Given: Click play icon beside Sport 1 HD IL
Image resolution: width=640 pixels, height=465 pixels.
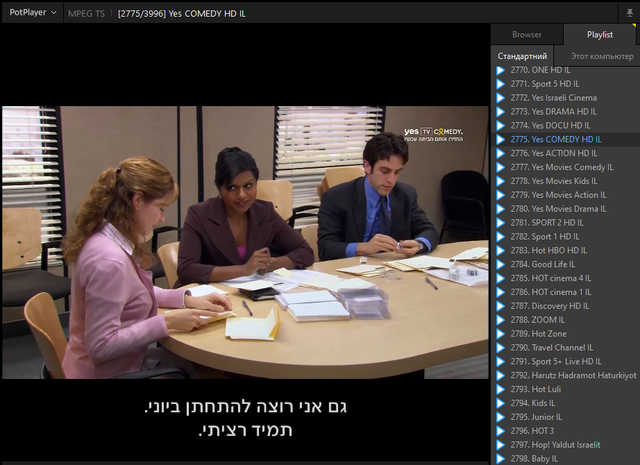Looking at the screenshot, I should pyautogui.click(x=500, y=237).
